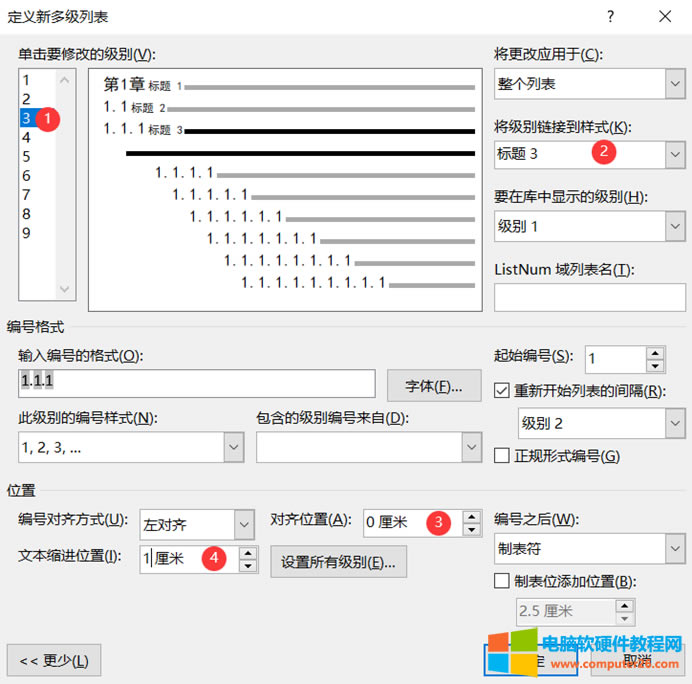Viewport: 692px width, 684px height.
Task: Open the 要在库中显示的级别 dropdown
Action: point(675,226)
